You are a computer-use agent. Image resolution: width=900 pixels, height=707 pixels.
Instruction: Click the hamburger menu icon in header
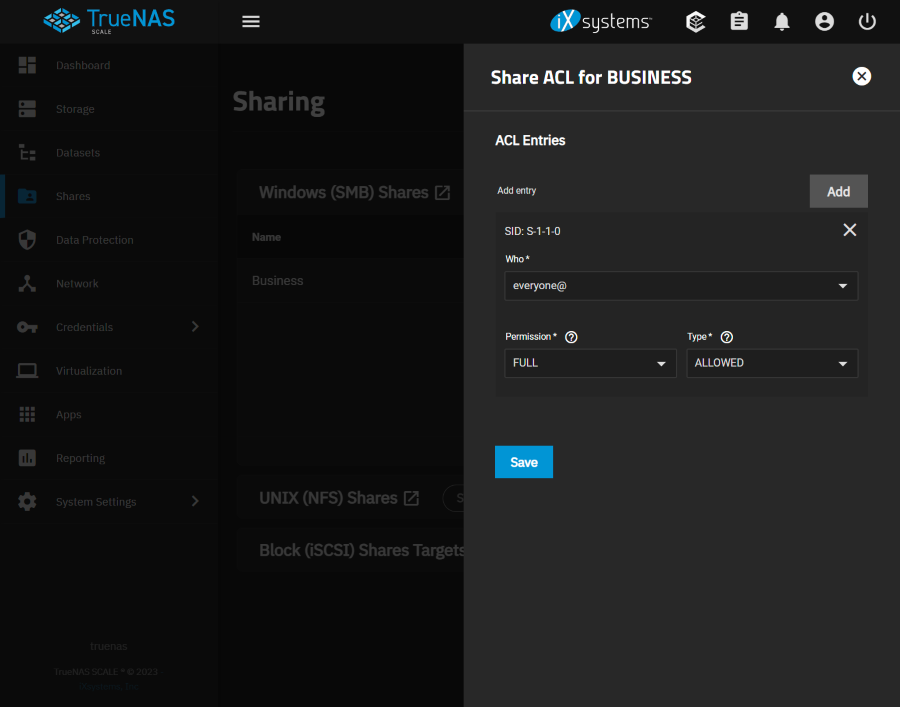[x=251, y=21]
